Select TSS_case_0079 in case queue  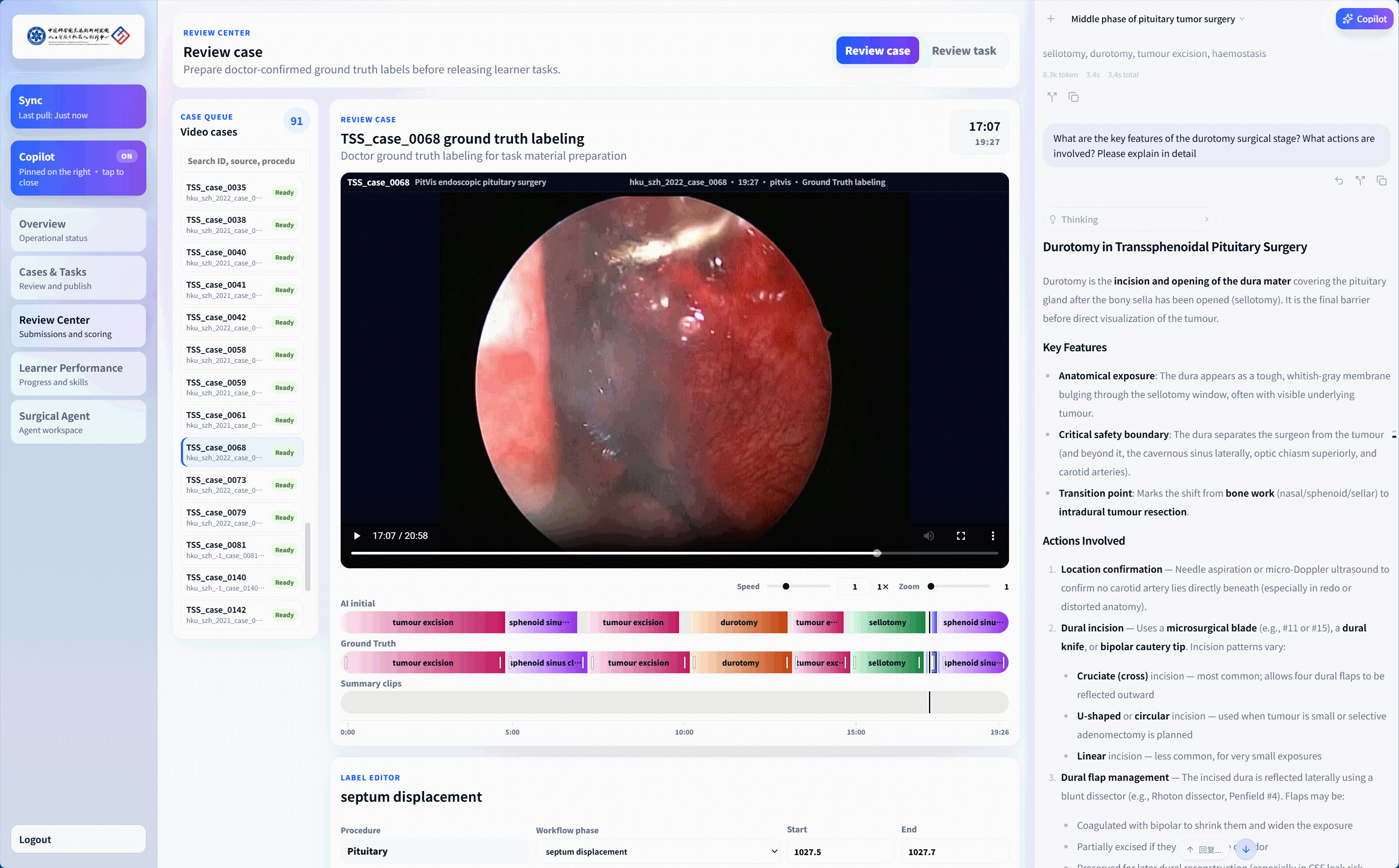pos(242,517)
